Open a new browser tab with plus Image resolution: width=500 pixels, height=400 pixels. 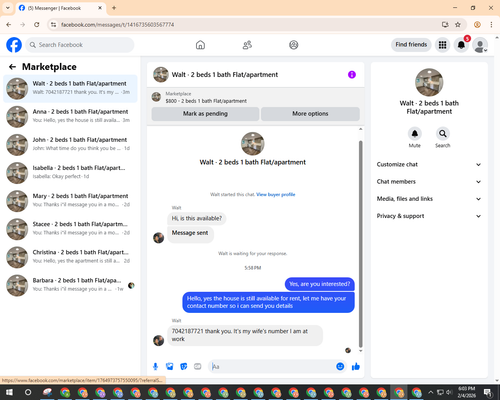pyautogui.click(x=114, y=8)
